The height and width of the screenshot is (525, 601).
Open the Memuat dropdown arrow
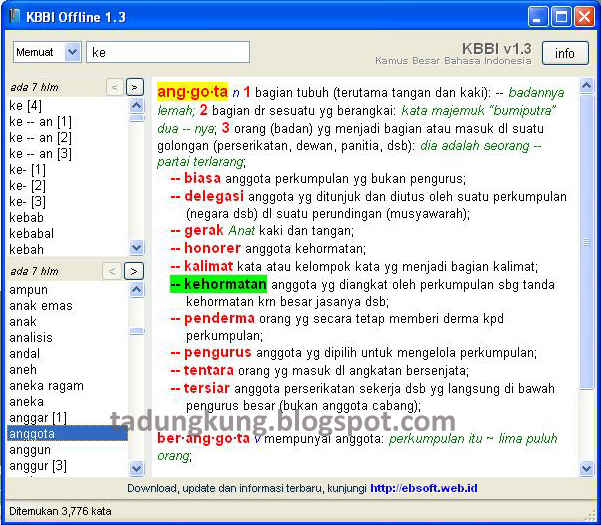pos(73,52)
